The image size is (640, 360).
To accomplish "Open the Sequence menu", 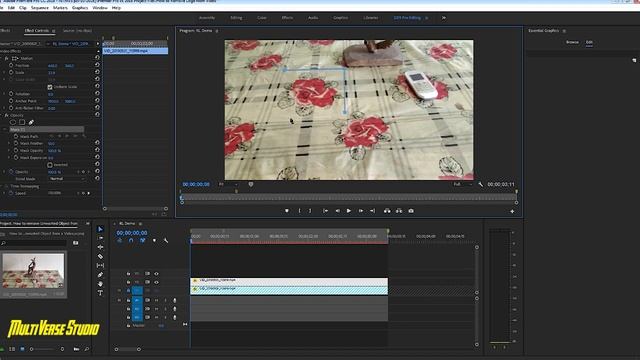I will click(40, 8).
